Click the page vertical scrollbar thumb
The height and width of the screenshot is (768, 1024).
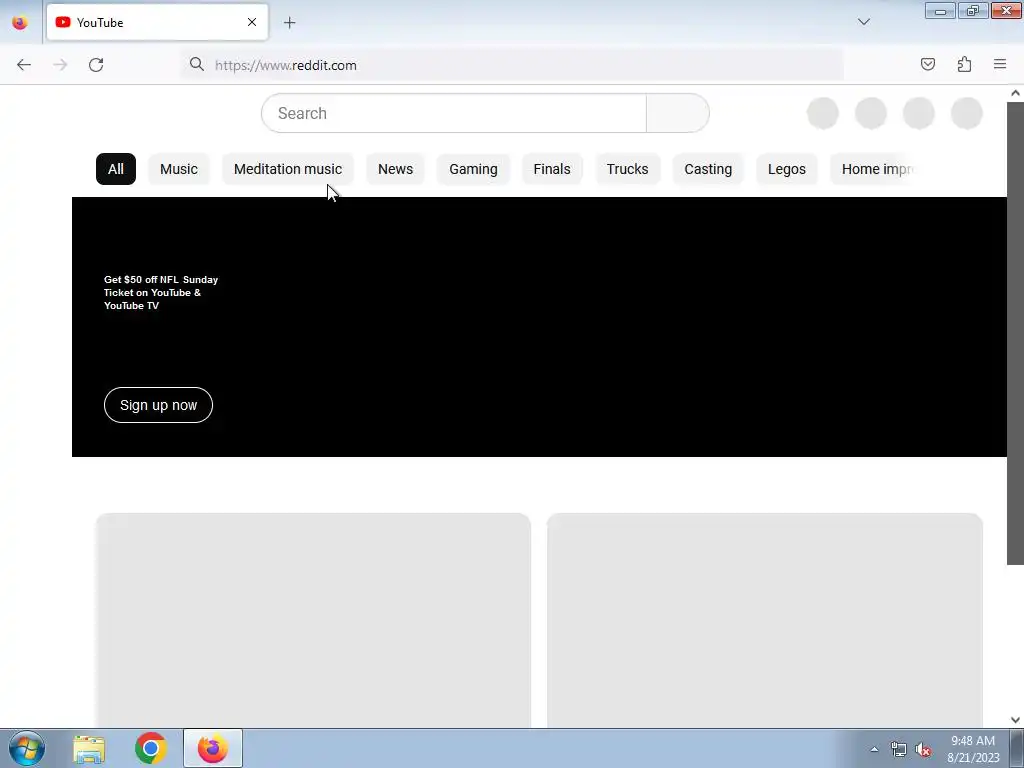click(x=1015, y=333)
